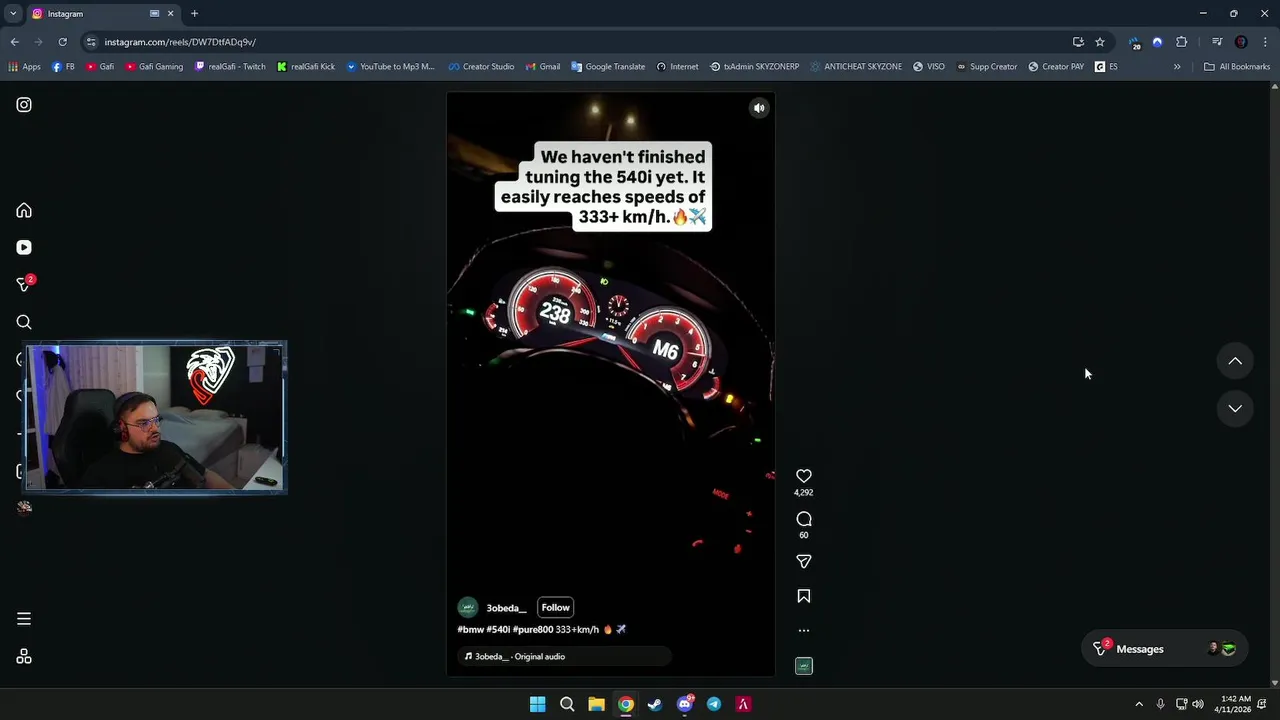
Task: Open the Gafi Gaming bookmark
Action: point(154,67)
